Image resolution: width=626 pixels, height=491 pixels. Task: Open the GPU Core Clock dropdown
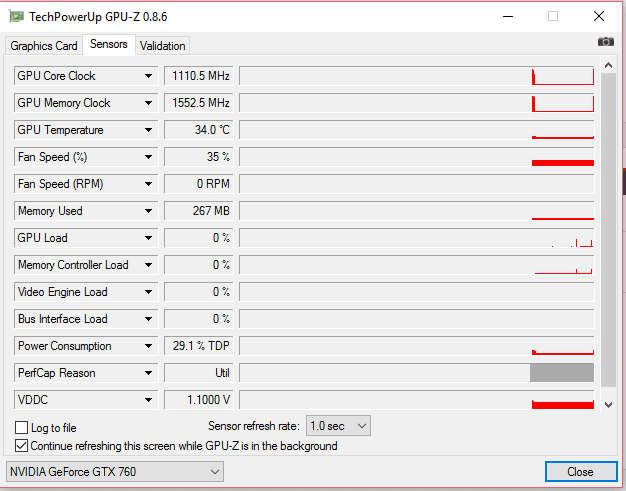[x=149, y=76]
